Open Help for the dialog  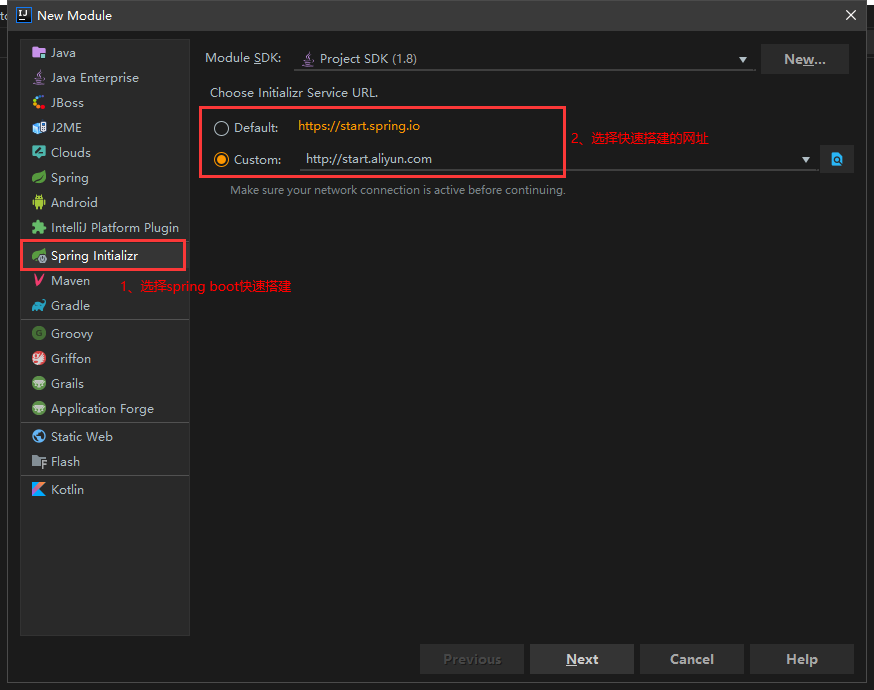coord(802,659)
